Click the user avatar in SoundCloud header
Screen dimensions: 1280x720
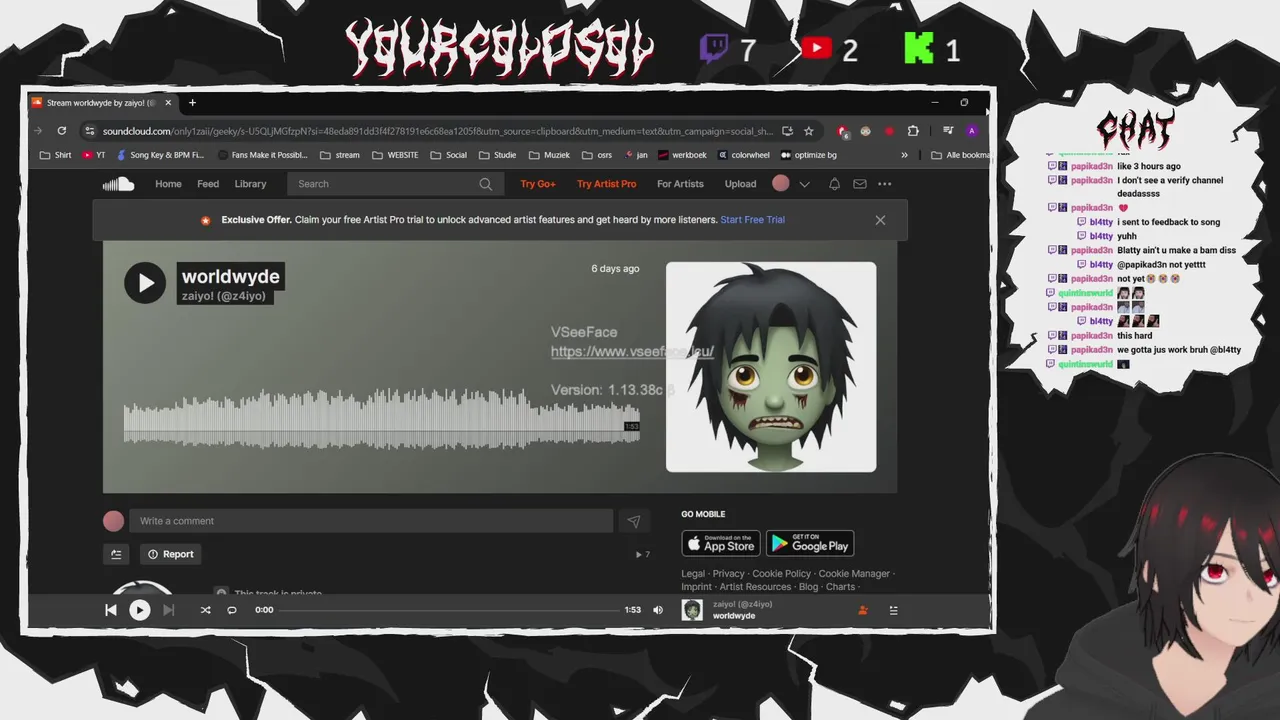[780, 183]
